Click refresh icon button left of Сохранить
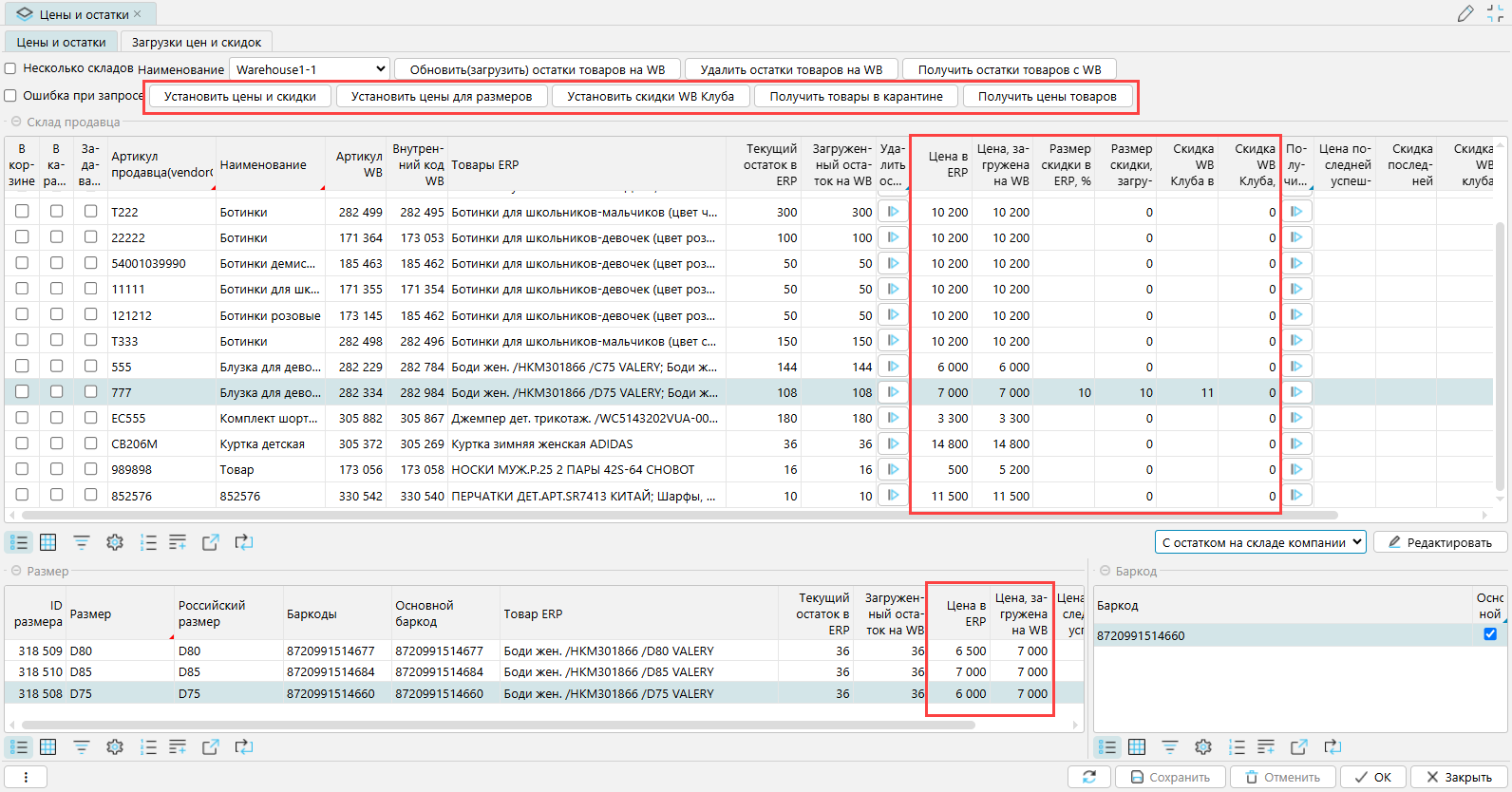Image resolution: width=1512 pixels, height=792 pixels. 1089,777
